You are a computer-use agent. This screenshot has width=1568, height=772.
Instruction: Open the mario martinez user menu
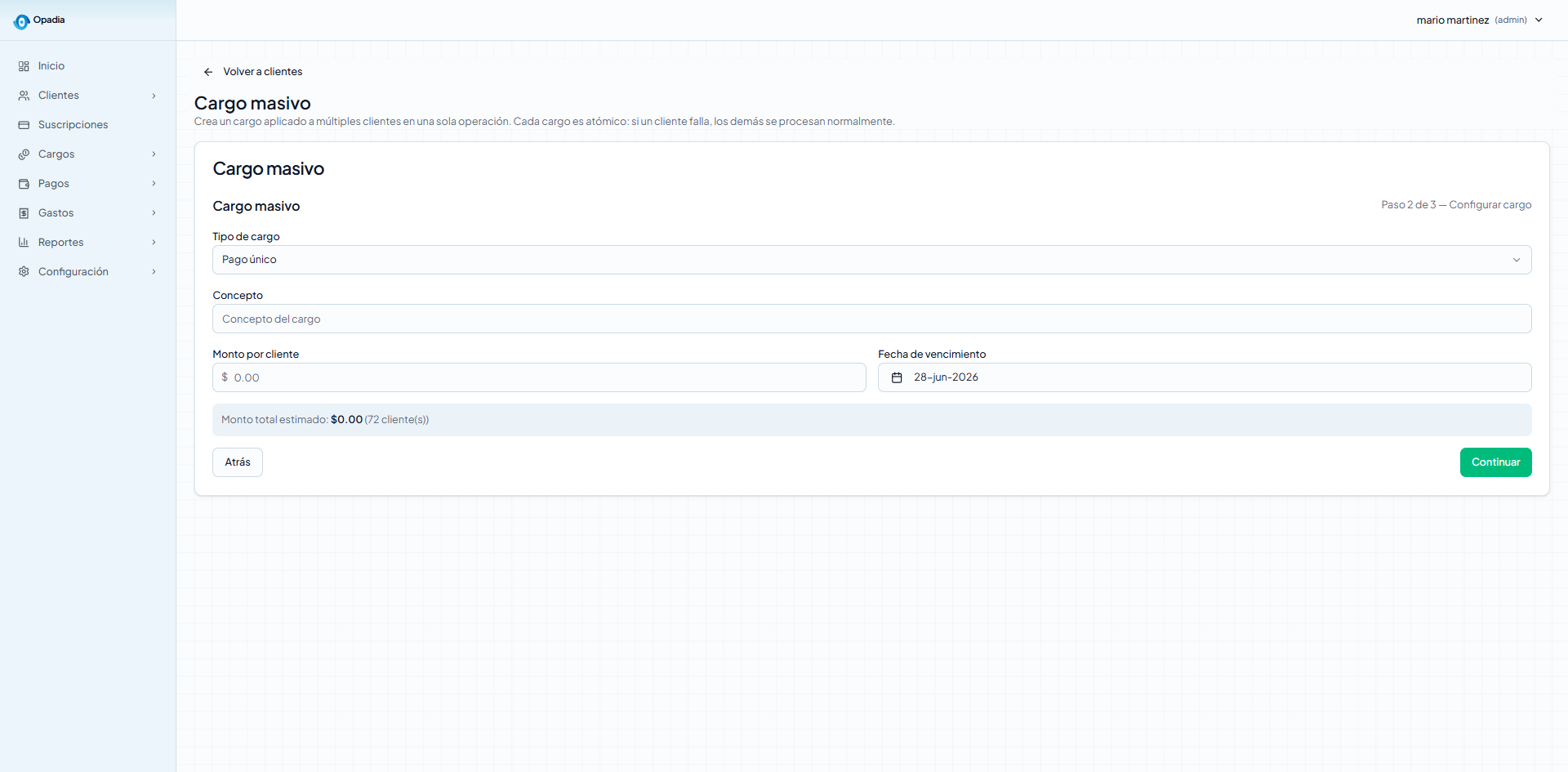click(1479, 20)
